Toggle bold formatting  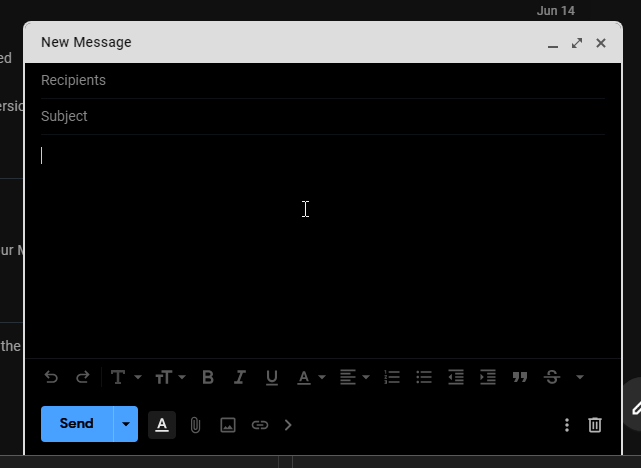pos(208,377)
